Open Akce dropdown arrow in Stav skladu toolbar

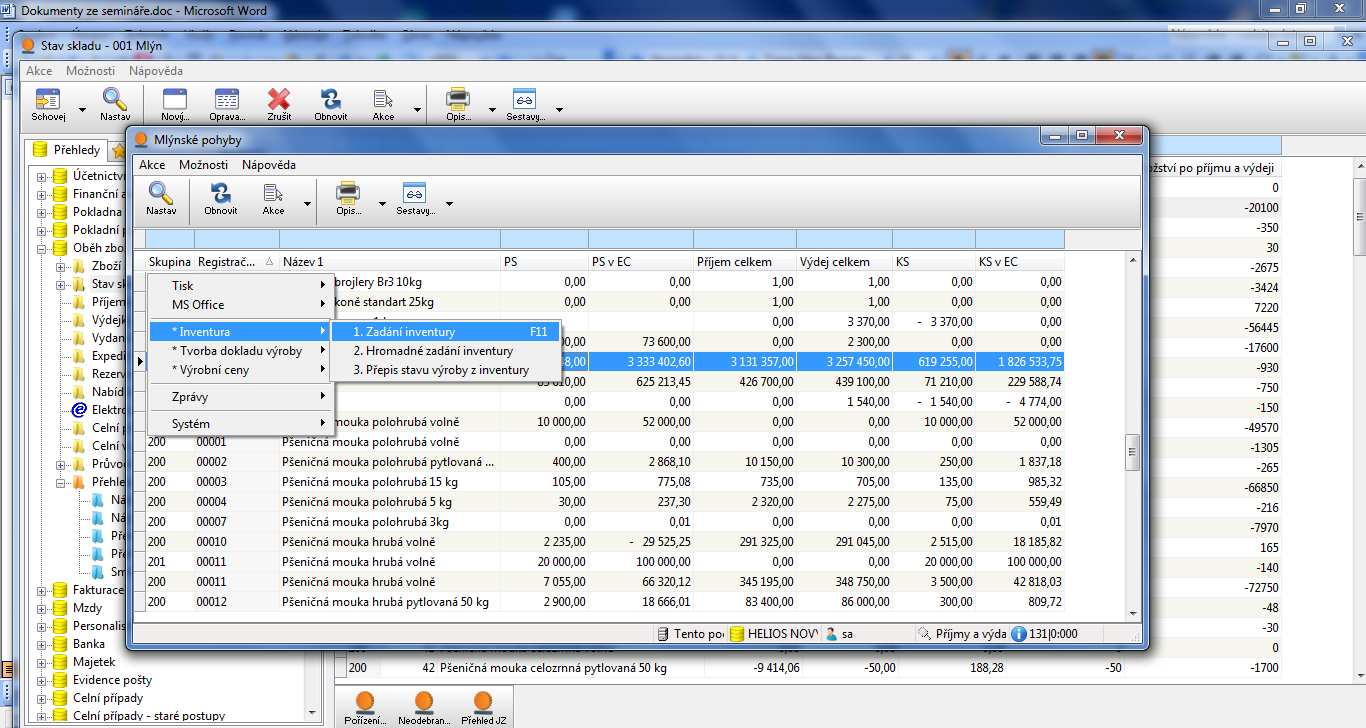pyautogui.click(x=416, y=109)
